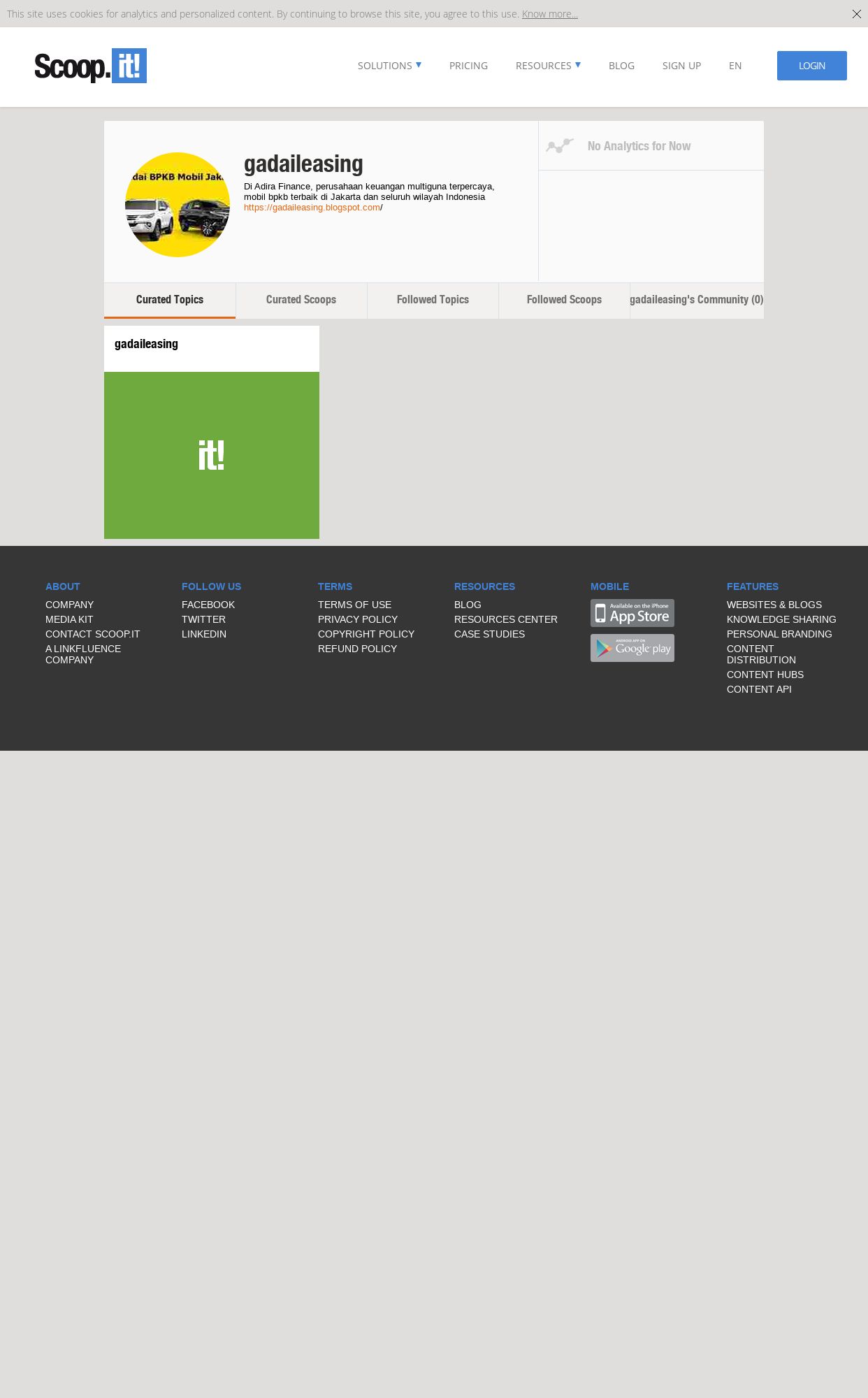868x1398 pixels.
Task: Open Websites & Blogs feature link
Action: pyautogui.click(x=774, y=605)
